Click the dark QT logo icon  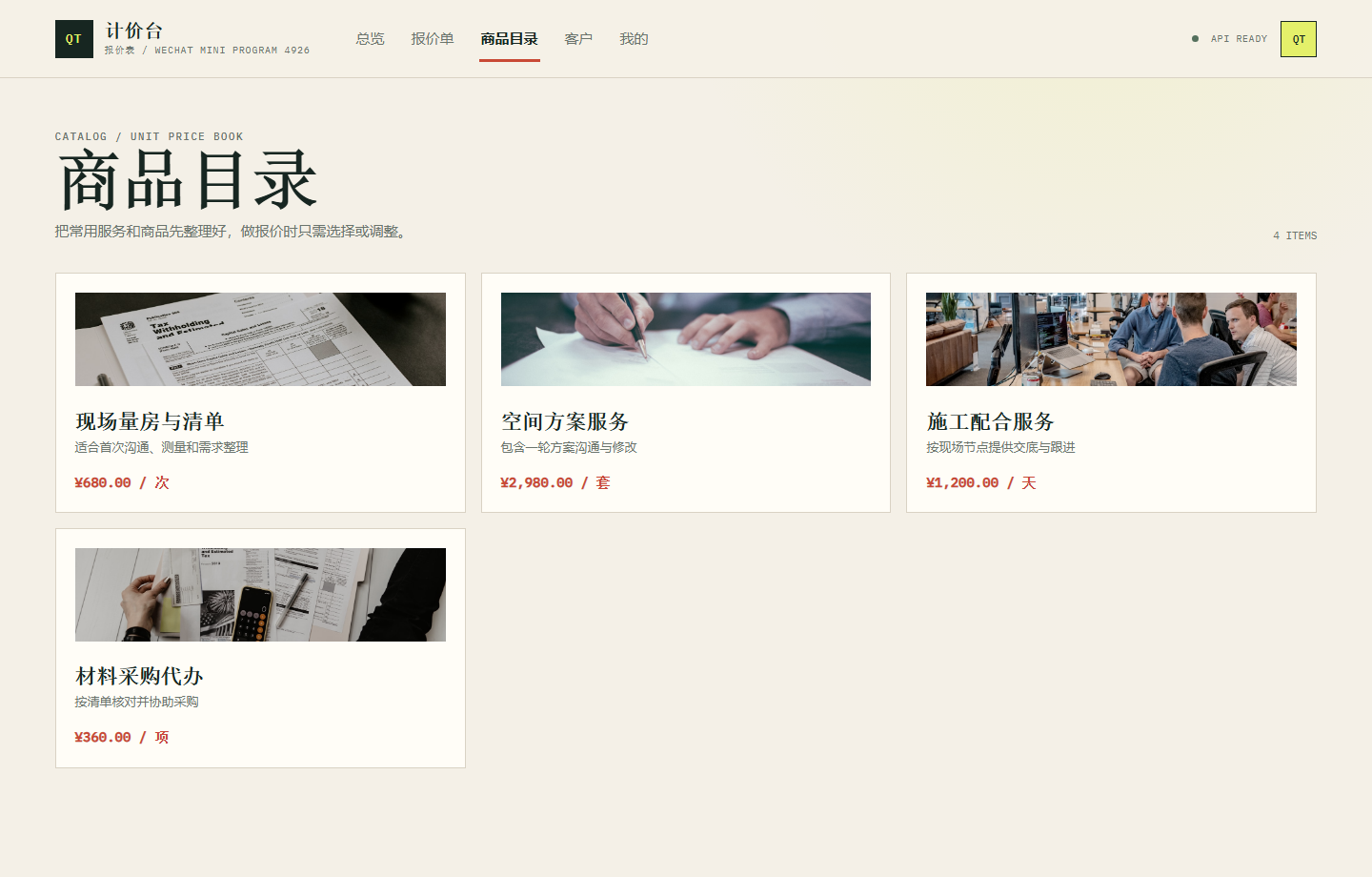point(74,39)
